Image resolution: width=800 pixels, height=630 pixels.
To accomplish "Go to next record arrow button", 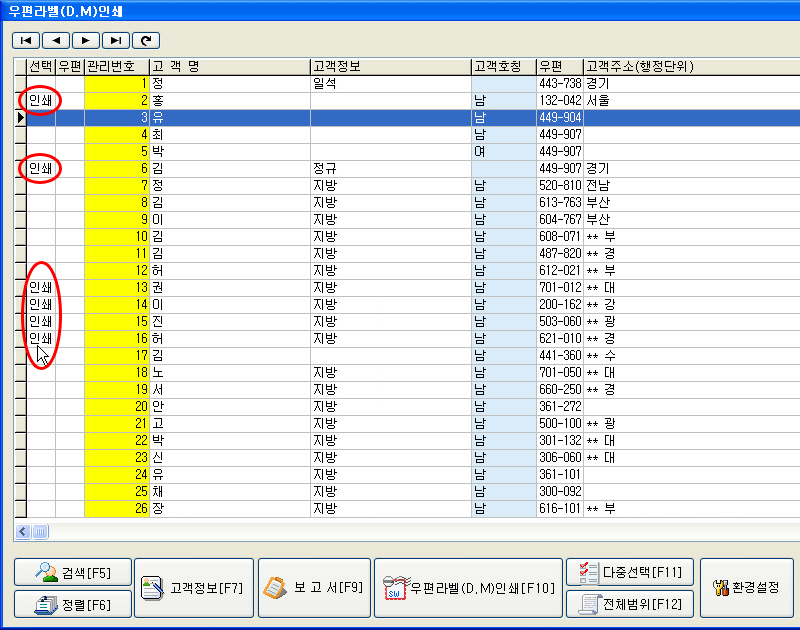I will (86, 40).
